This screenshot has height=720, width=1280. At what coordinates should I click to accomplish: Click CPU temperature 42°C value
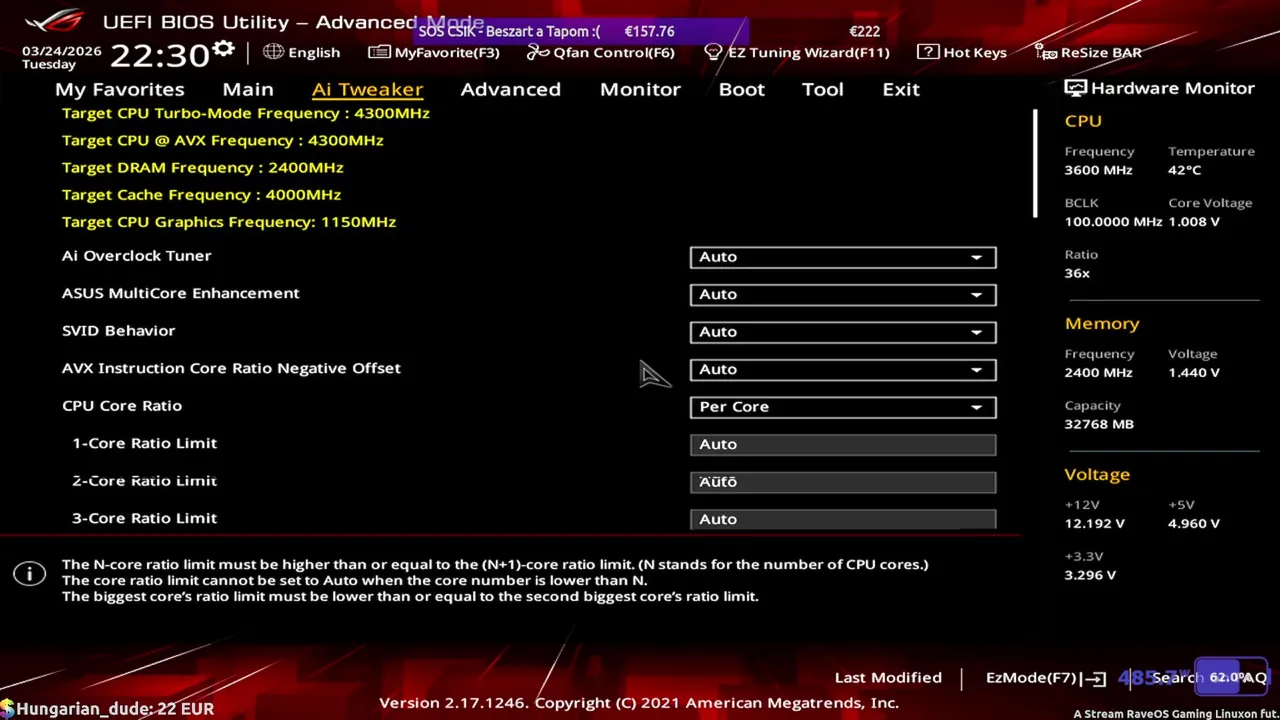[x=1184, y=170]
